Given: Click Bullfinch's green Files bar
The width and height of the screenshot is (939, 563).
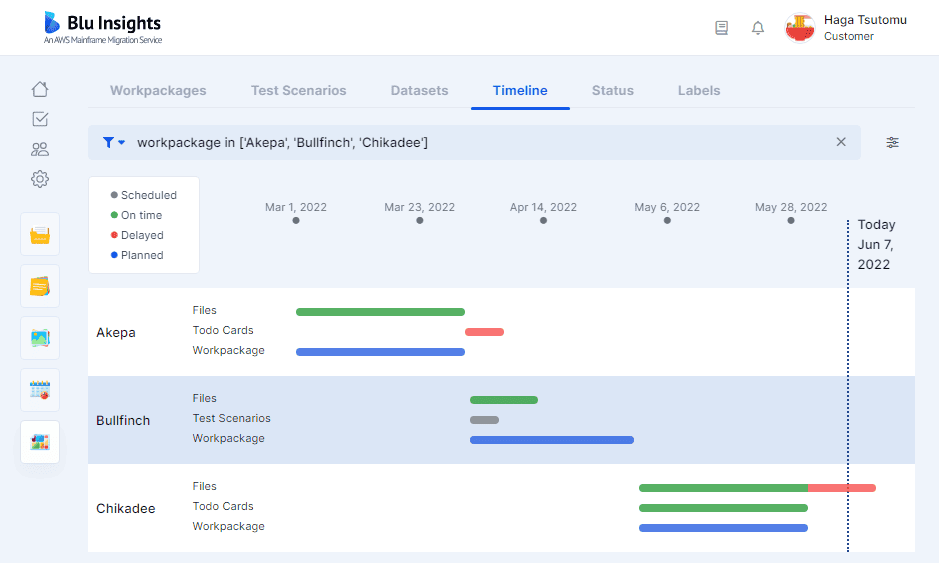Looking at the screenshot, I should point(504,400).
